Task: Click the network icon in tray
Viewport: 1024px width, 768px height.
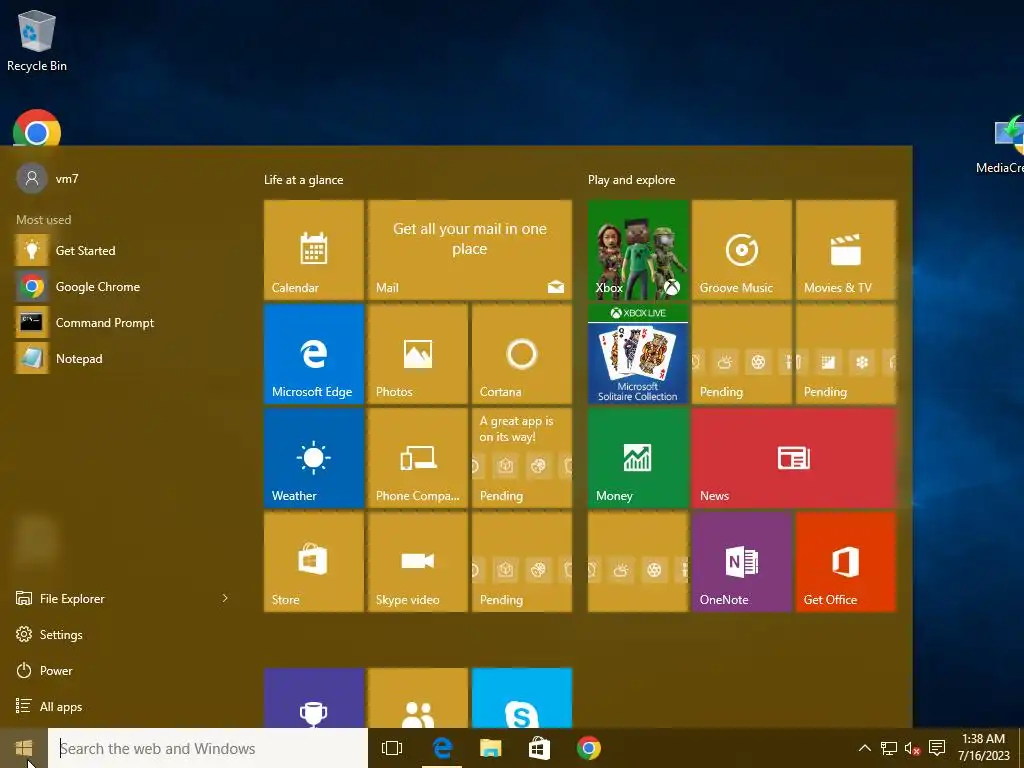Action: pos(888,748)
